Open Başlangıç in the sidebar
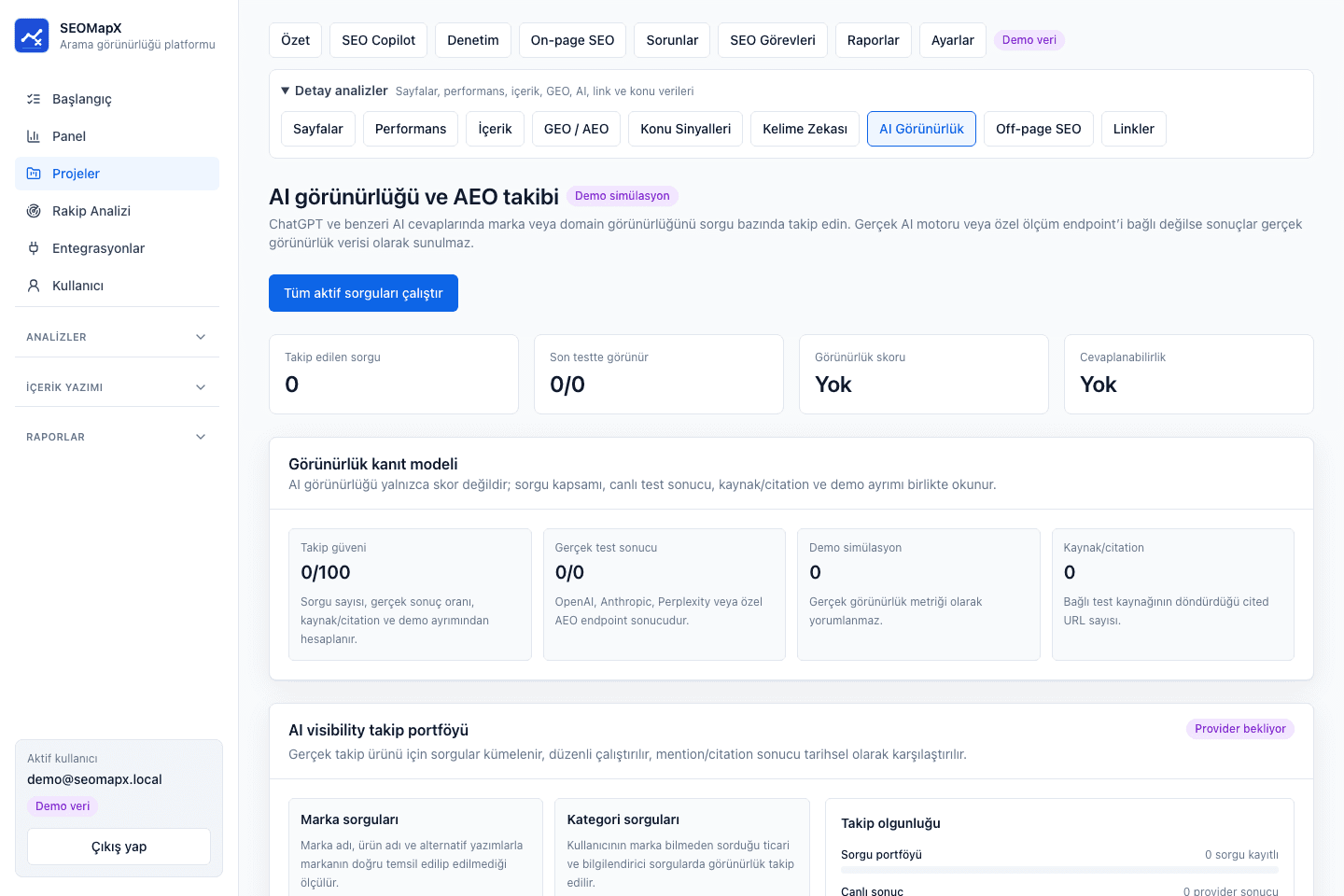This screenshot has width=1344, height=896. coord(117,99)
